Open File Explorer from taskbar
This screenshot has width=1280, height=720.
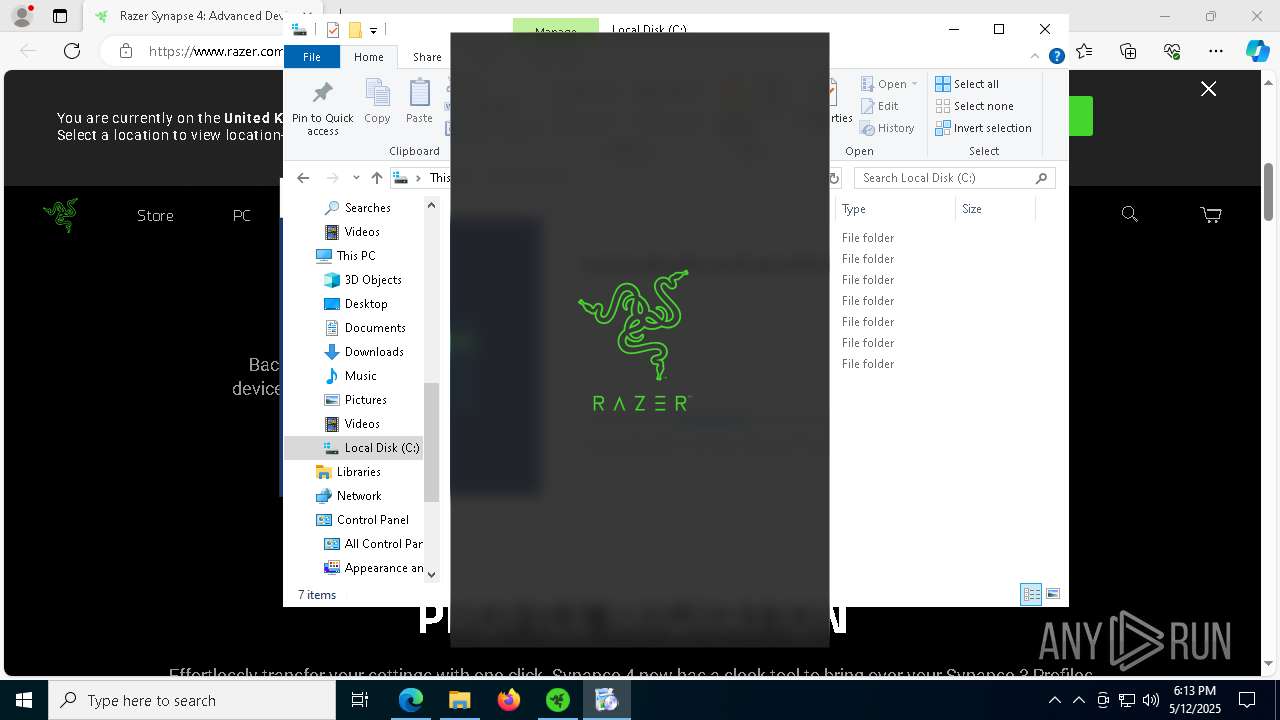pyautogui.click(x=459, y=700)
